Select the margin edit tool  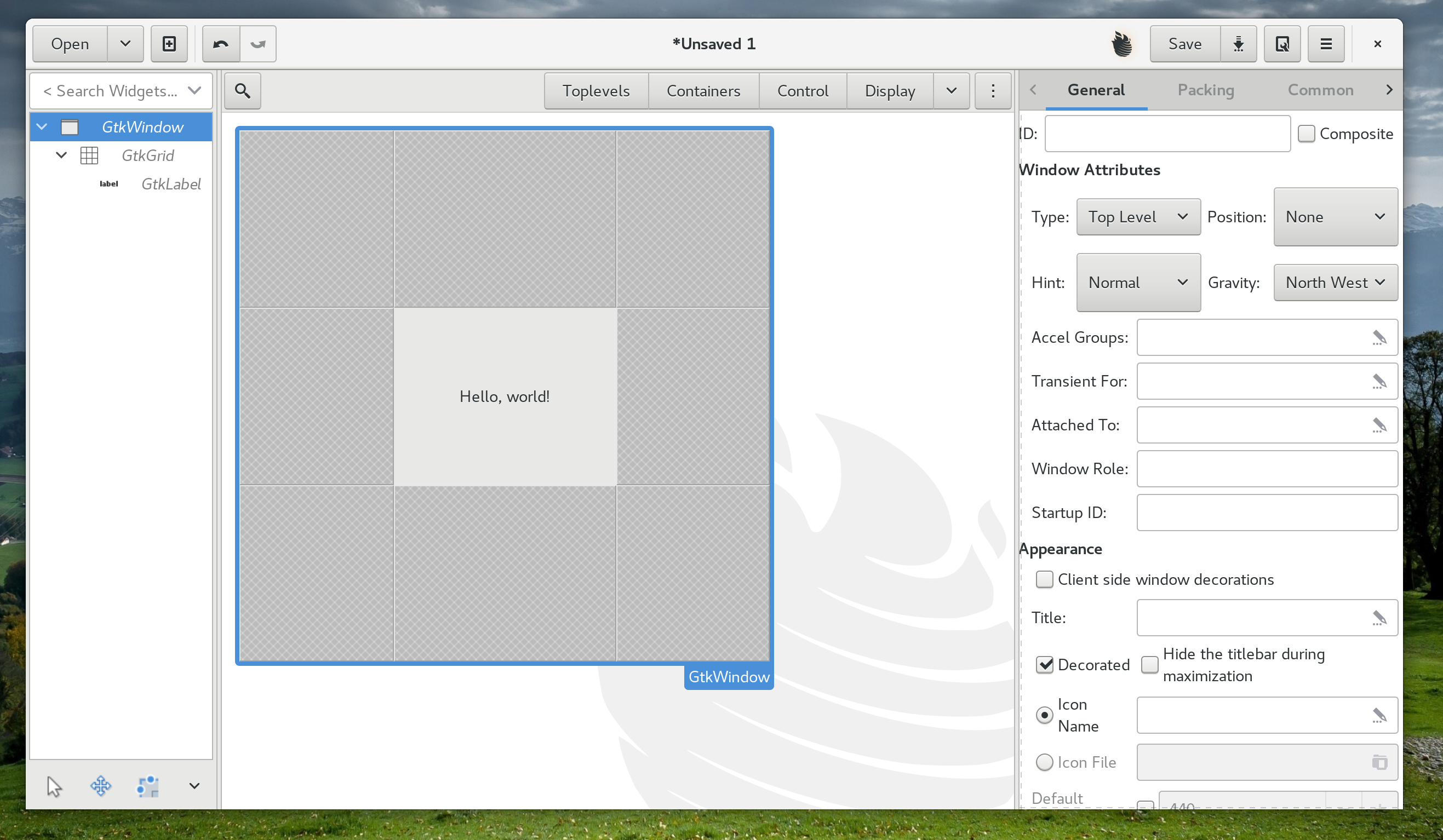pyautogui.click(x=148, y=786)
